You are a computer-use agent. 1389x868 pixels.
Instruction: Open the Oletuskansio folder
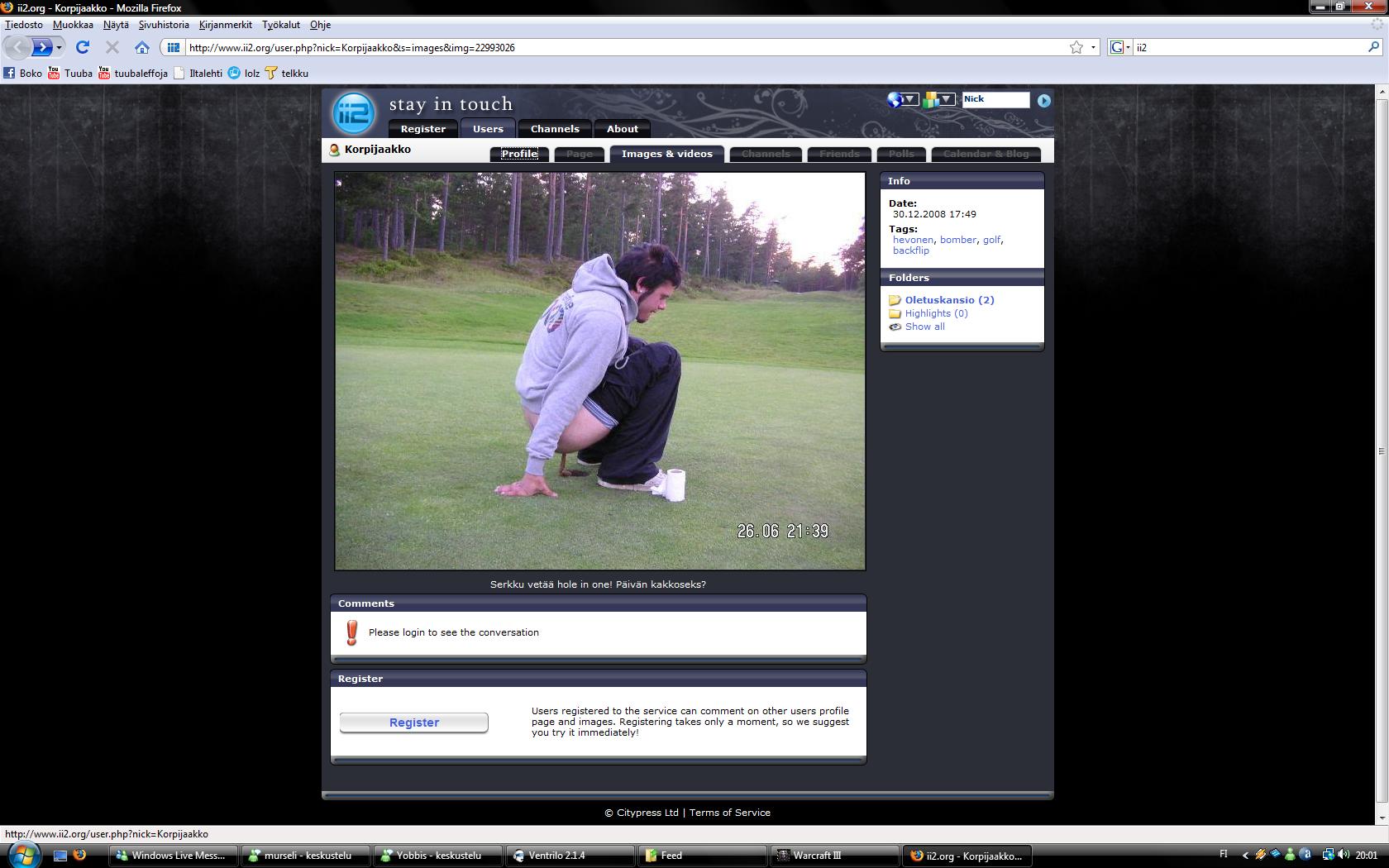click(949, 300)
